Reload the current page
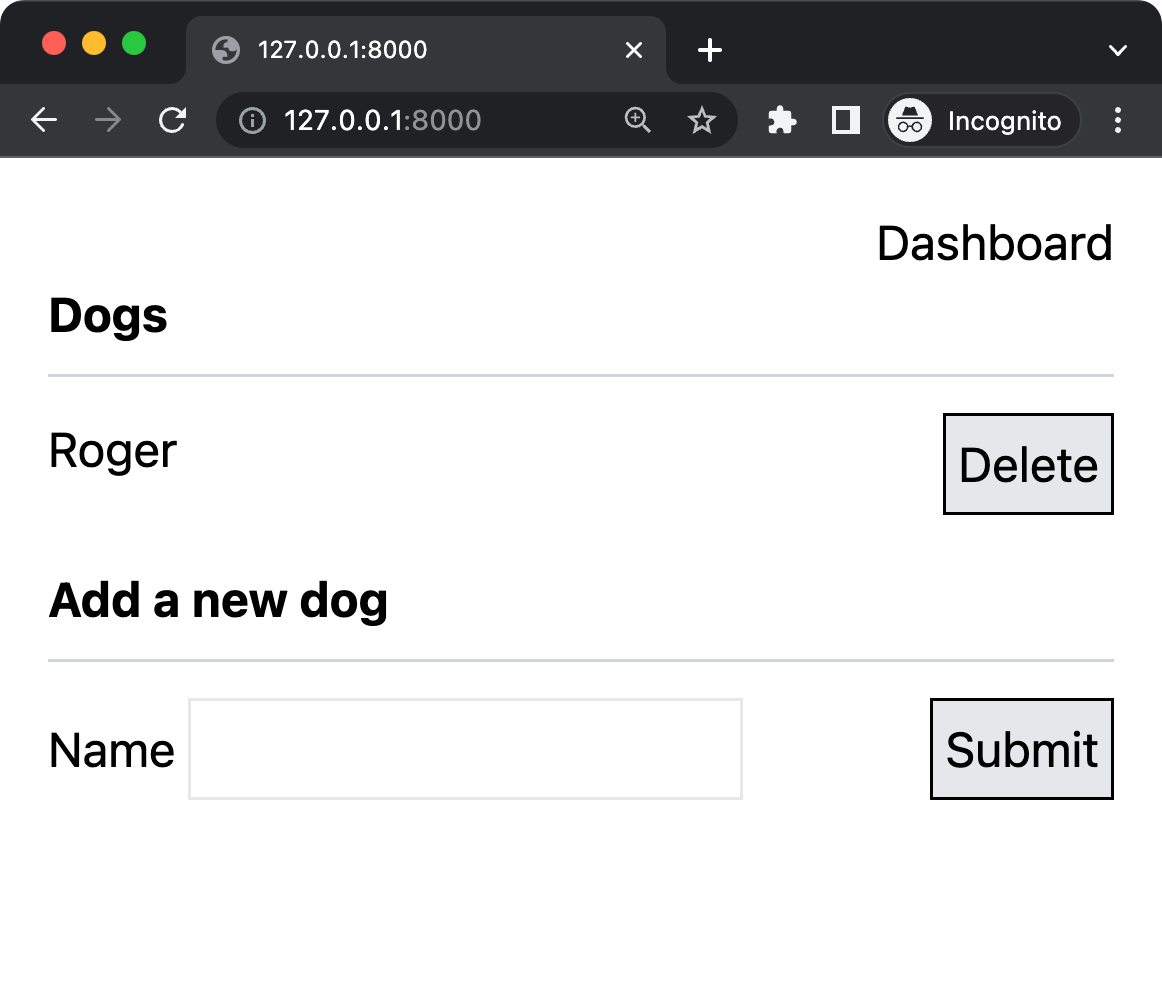Image resolution: width=1162 pixels, height=1006 pixels. (173, 121)
